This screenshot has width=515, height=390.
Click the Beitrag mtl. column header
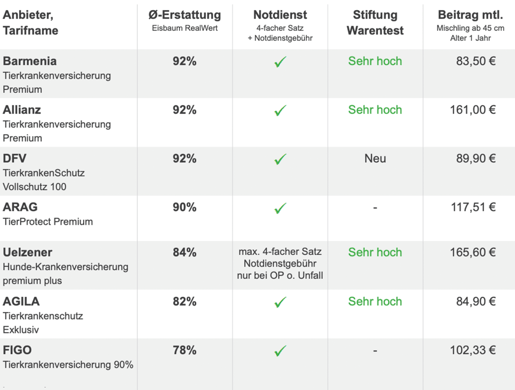(470, 15)
